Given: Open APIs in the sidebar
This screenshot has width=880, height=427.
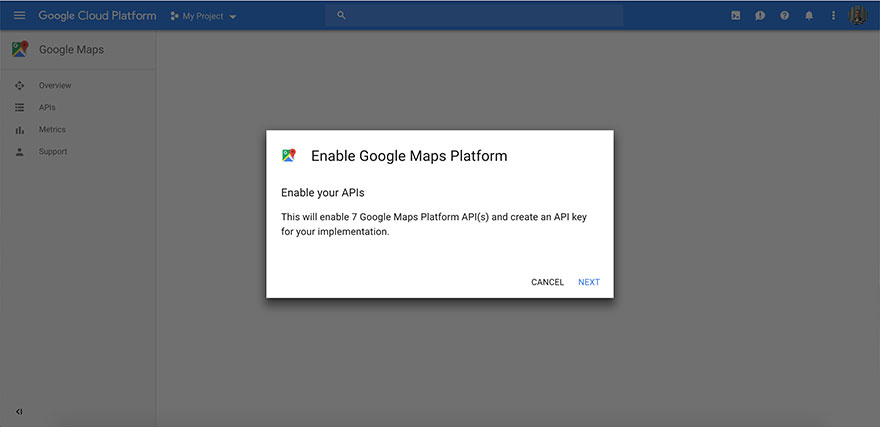Looking at the screenshot, I should point(47,107).
